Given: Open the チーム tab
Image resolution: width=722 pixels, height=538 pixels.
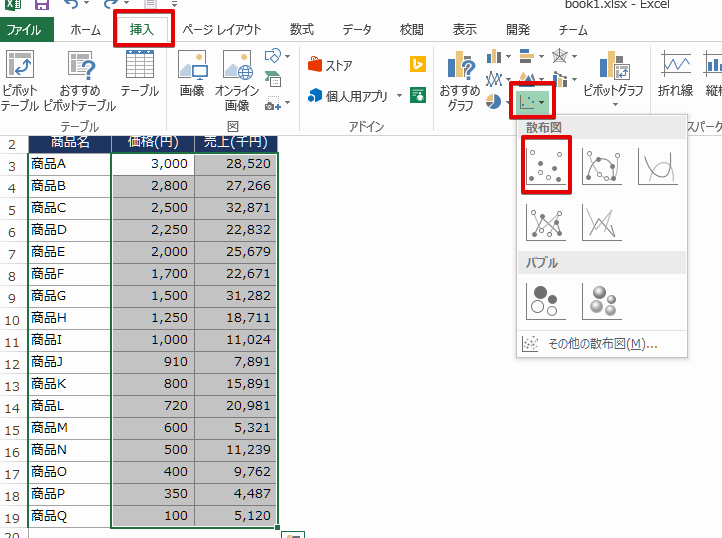Looking at the screenshot, I should tap(572, 30).
